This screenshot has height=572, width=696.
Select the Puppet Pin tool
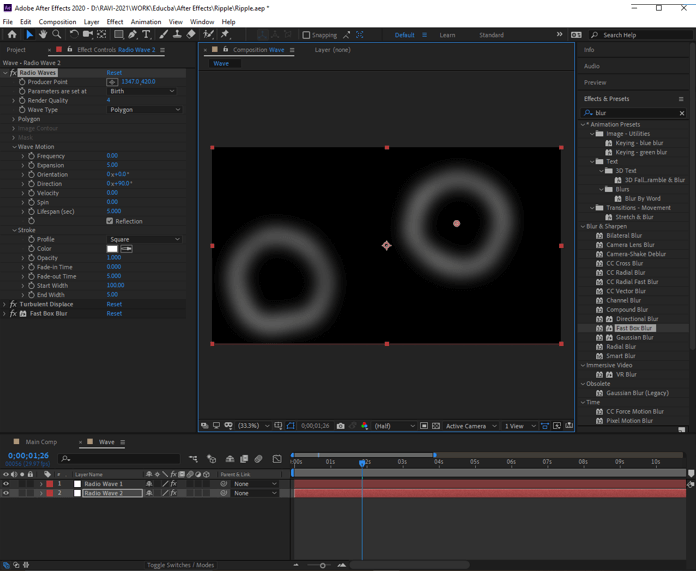point(225,35)
